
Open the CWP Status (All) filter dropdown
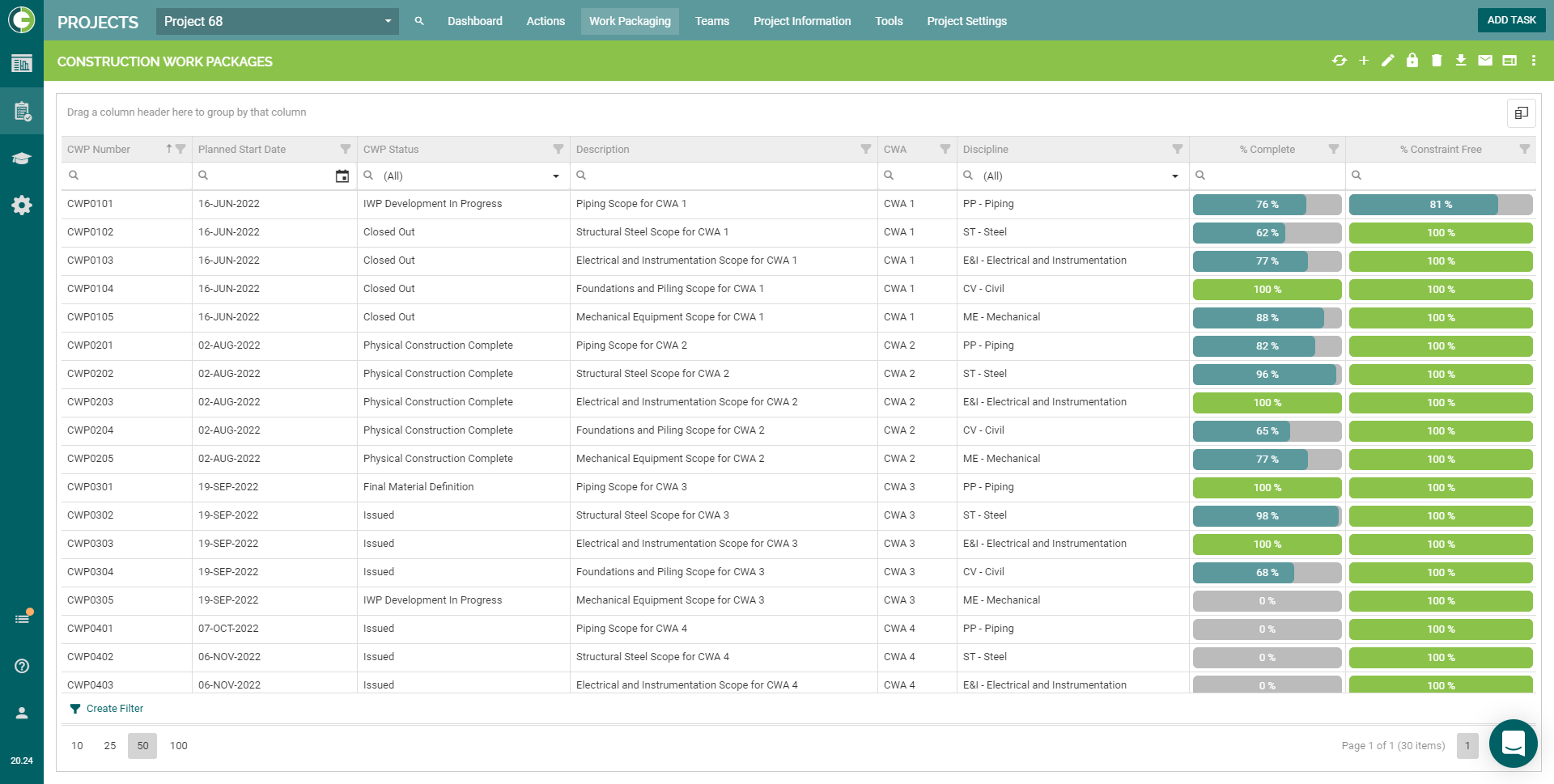[x=556, y=176]
